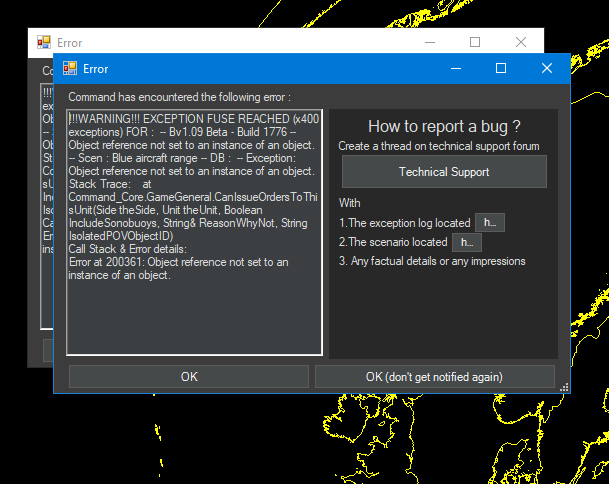The image size is (609, 484).
Task: Minimize the front Error dialog
Action: click(456, 68)
